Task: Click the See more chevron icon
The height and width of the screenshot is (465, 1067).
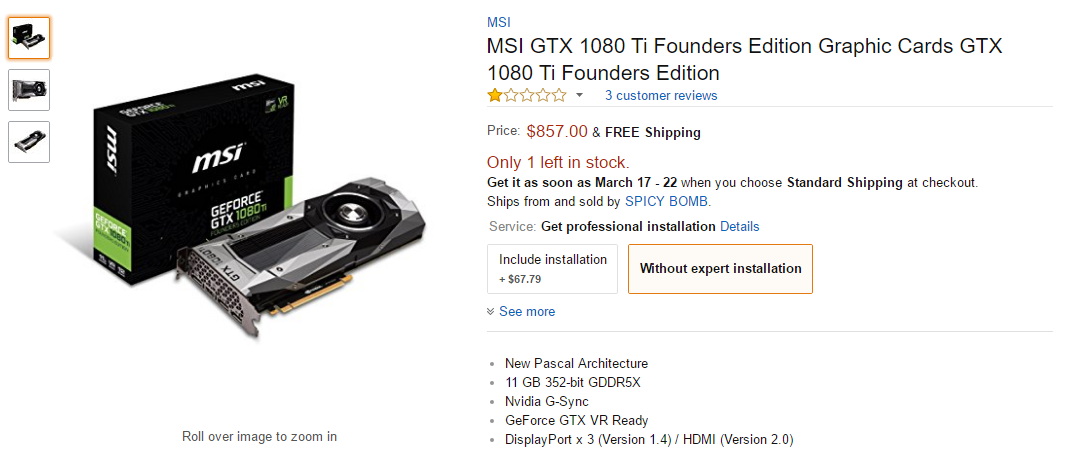Action: pos(491,312)
